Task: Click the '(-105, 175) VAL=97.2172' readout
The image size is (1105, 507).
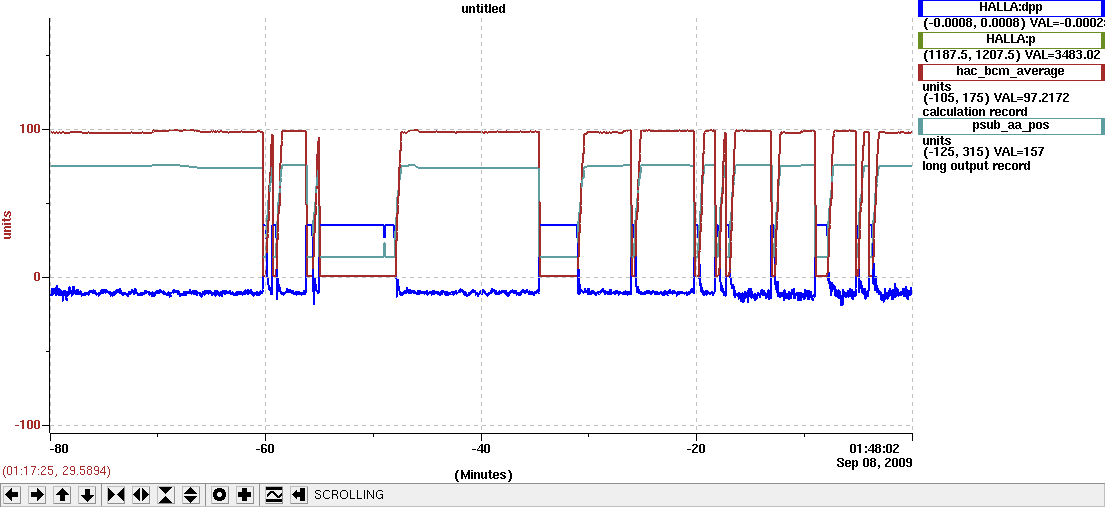Action: point(996,98)
